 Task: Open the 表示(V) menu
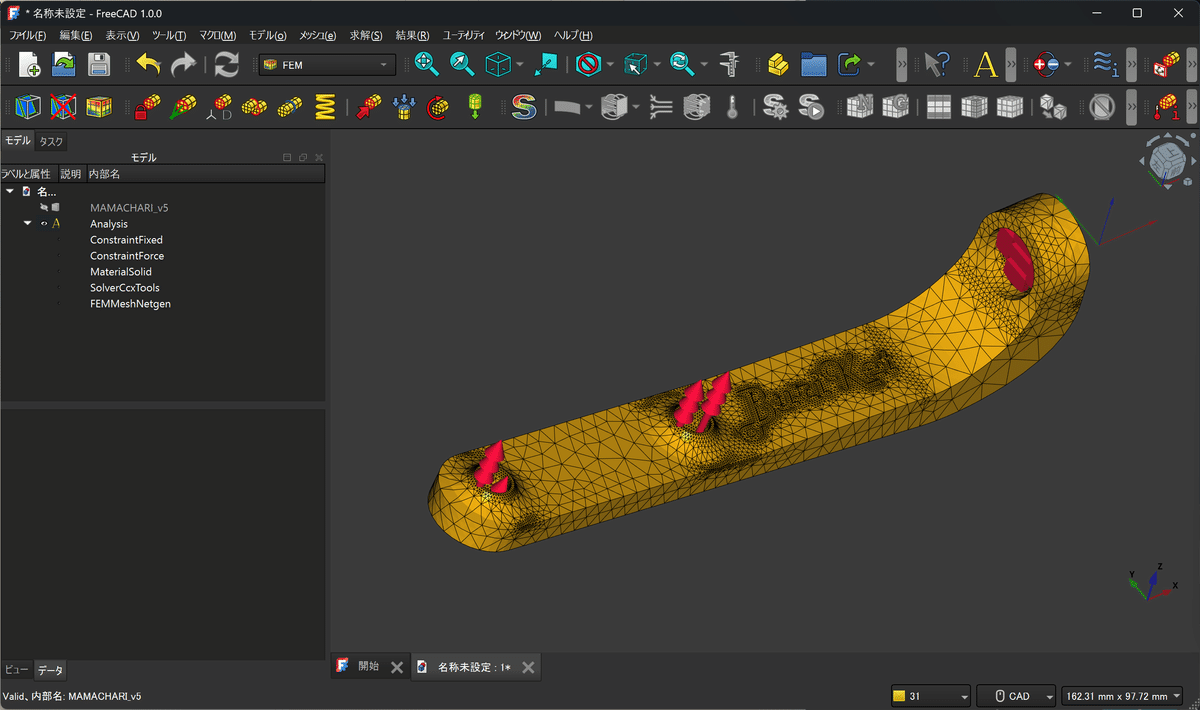122,35
